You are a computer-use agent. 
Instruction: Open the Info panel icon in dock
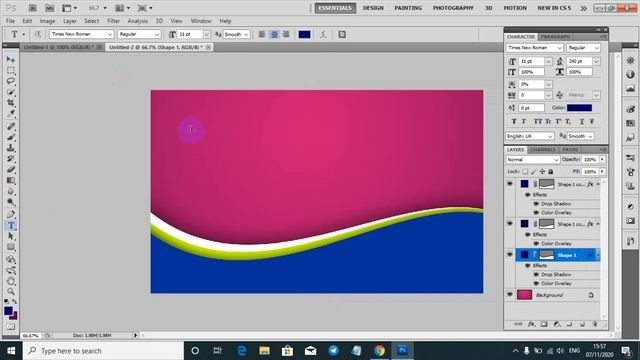tap(630, 74)
